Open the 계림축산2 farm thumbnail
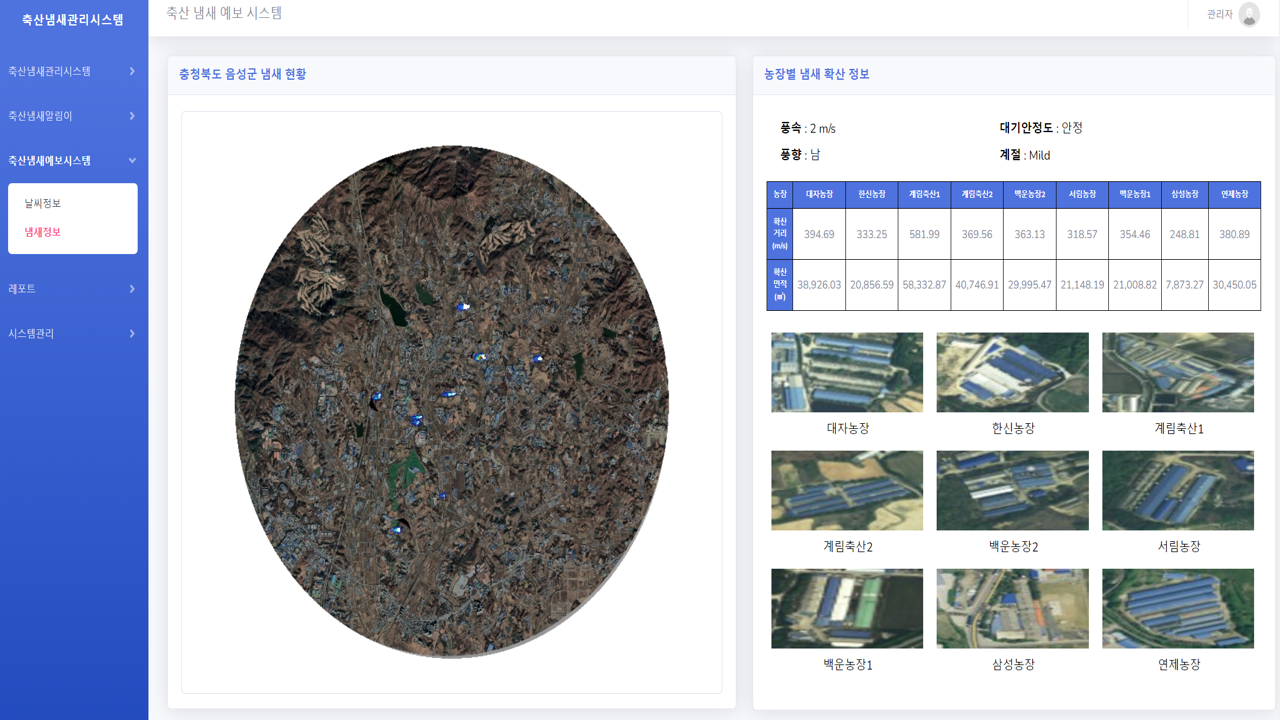The image size is (1280, 720). pyautogui.click(x=847, y=490)
